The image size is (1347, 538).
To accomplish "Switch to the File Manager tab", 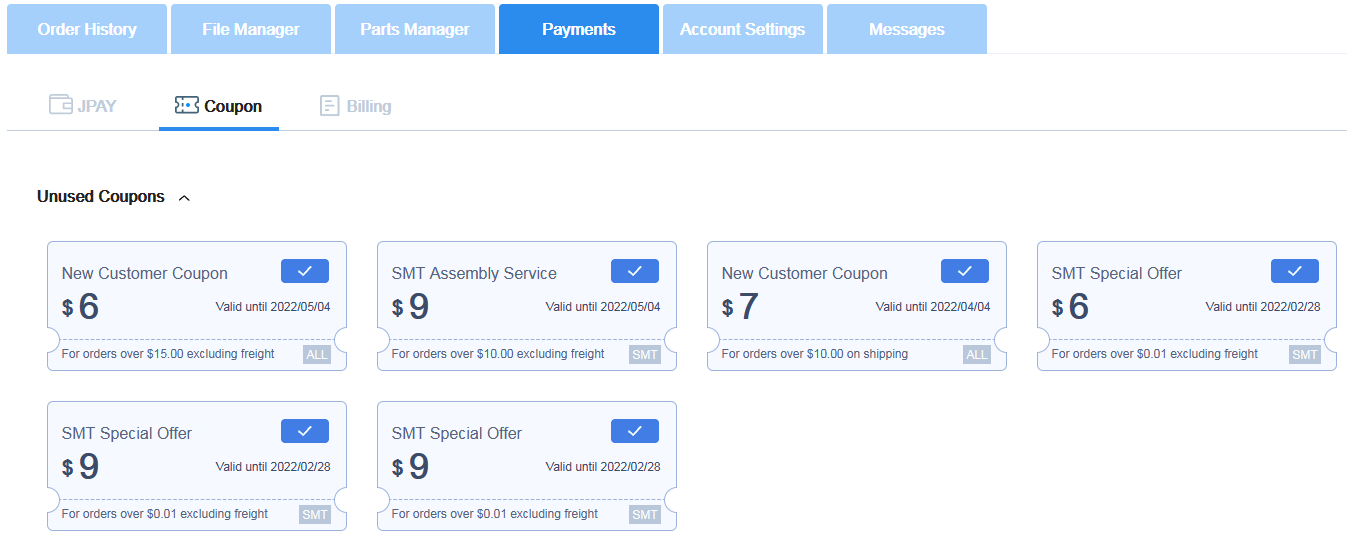I will point(250,29).
